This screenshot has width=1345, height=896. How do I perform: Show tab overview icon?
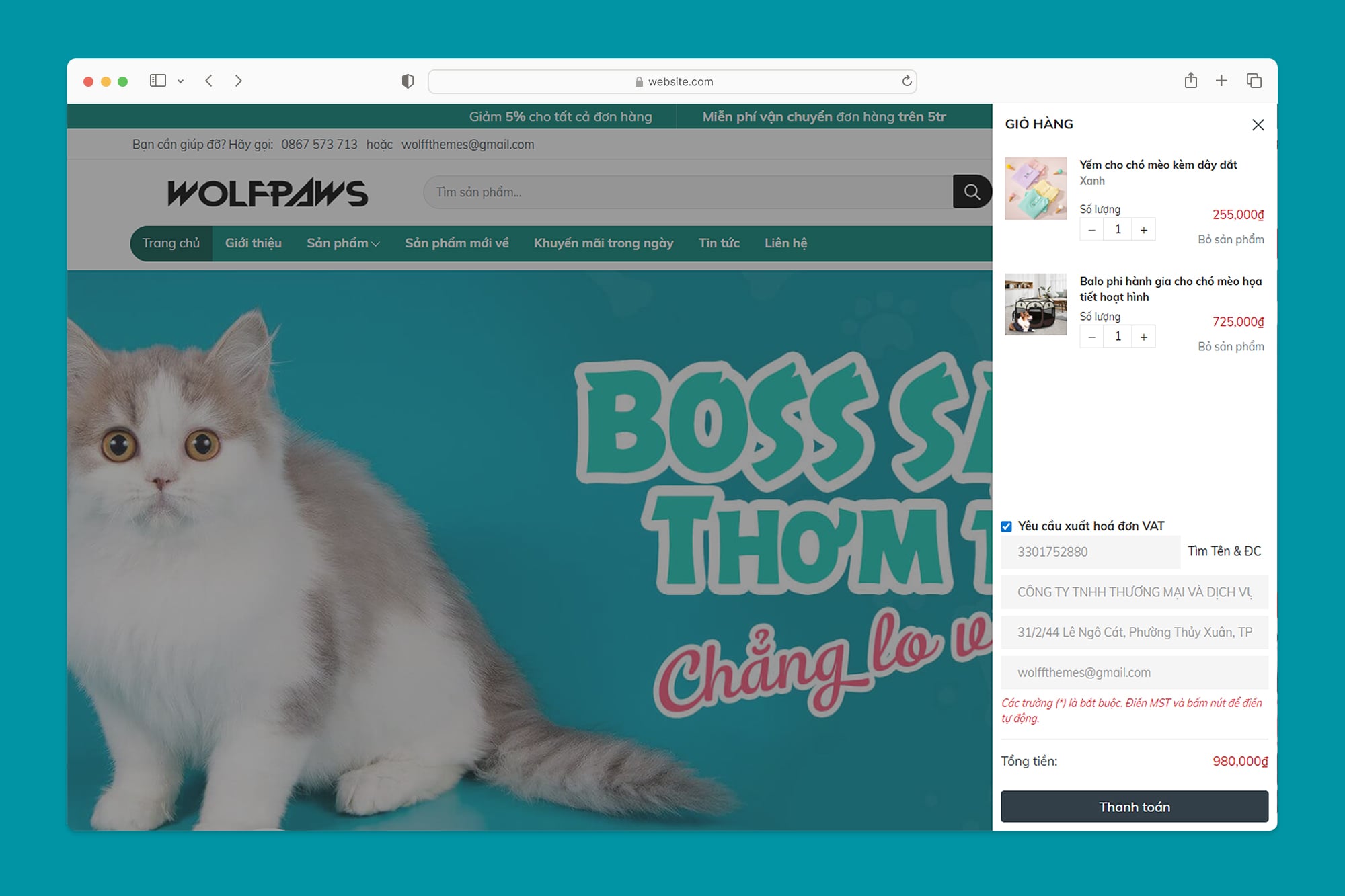[1254, 81]
